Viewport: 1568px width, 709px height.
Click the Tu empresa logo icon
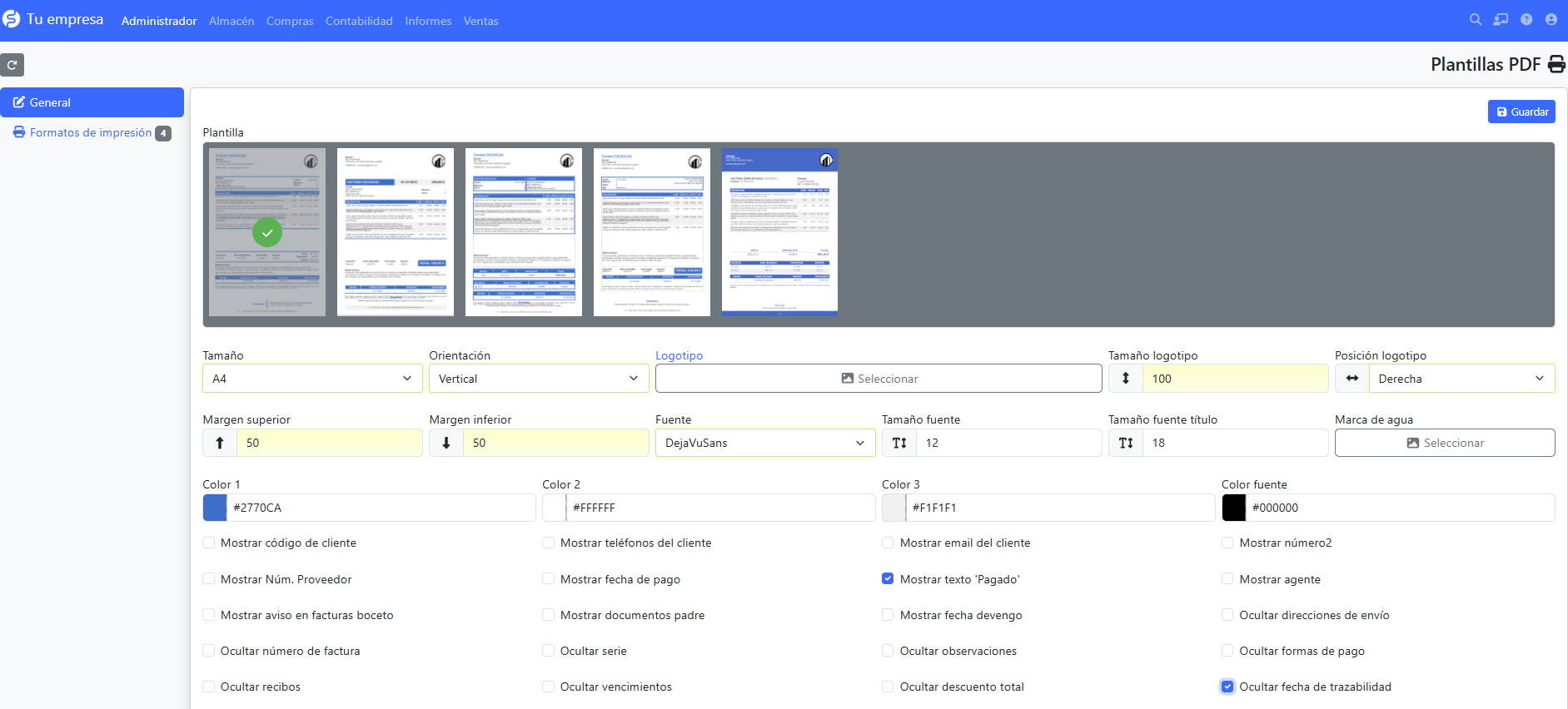(x=12, y=19)
